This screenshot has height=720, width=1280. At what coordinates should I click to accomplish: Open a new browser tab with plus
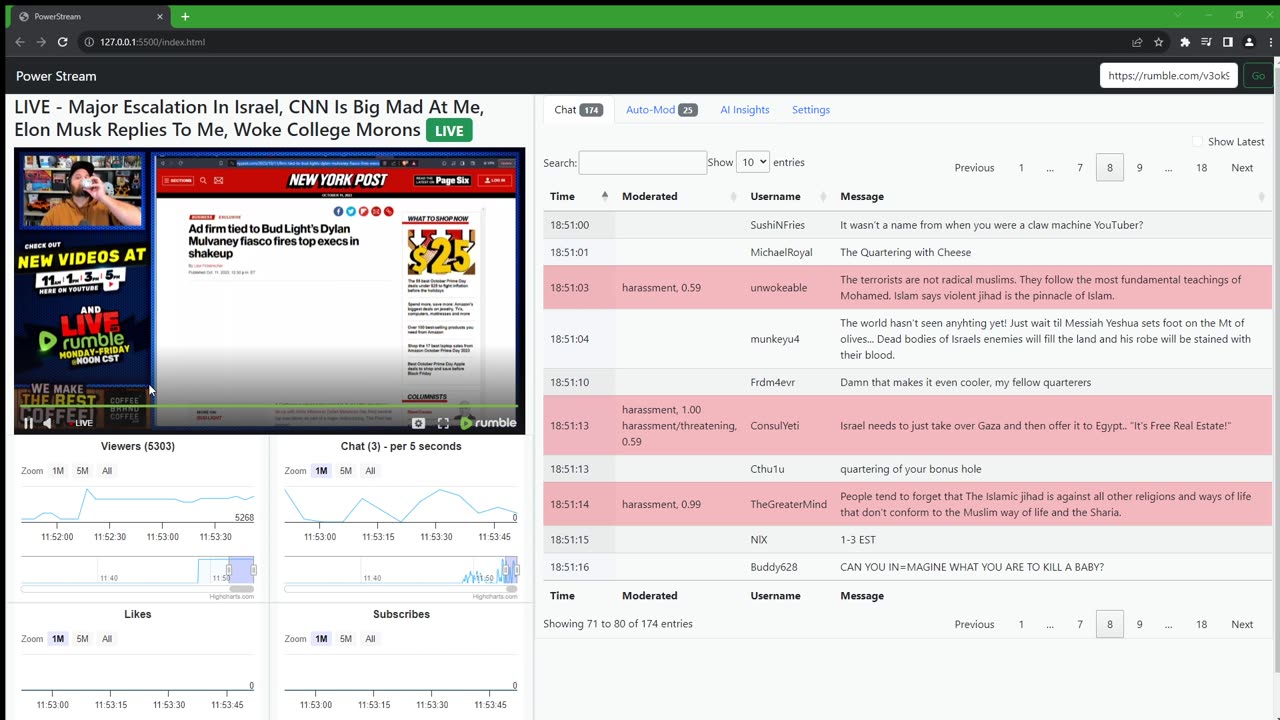185,17
